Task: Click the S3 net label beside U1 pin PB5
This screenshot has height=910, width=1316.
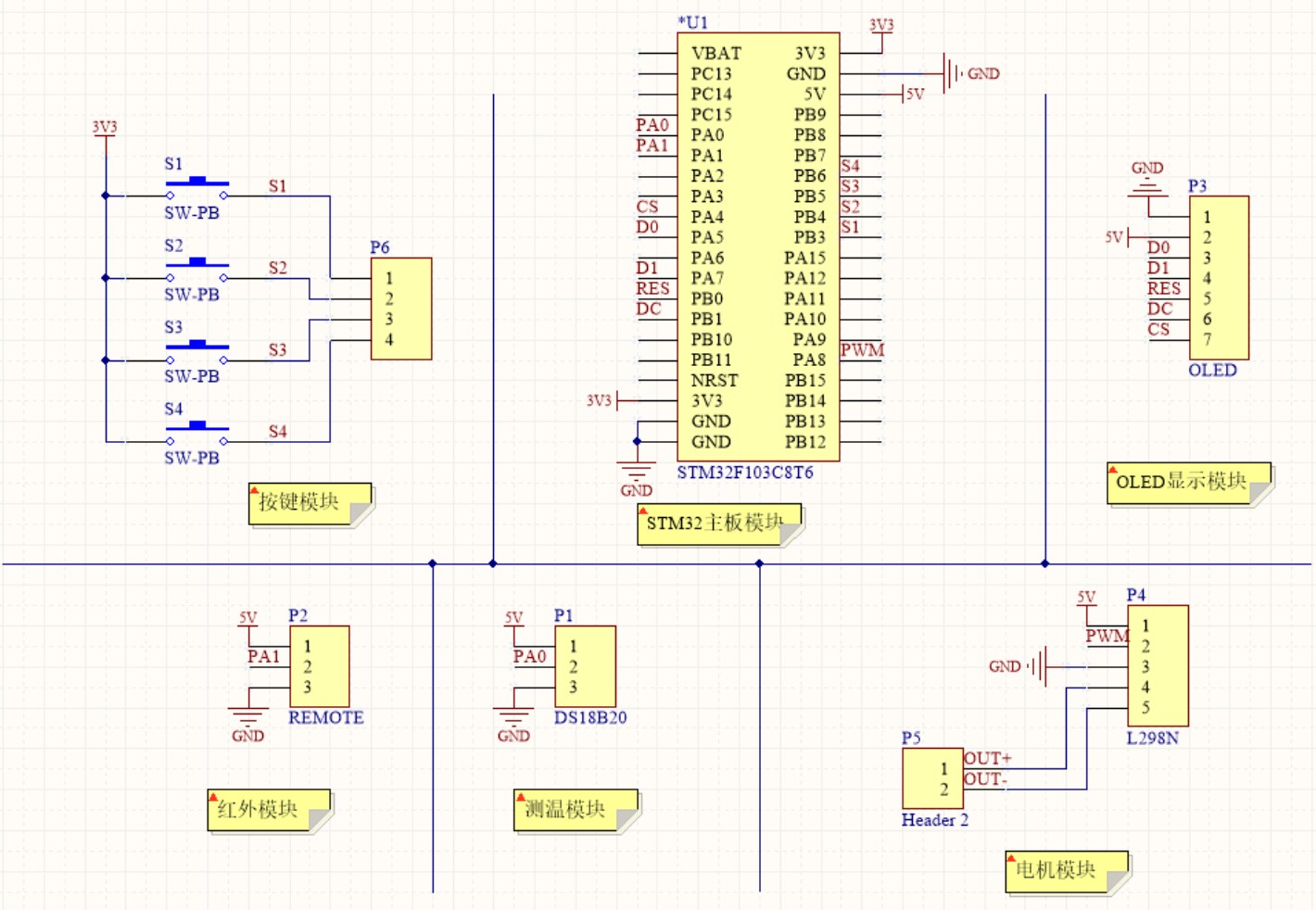Action: click(x=850, y=186)
